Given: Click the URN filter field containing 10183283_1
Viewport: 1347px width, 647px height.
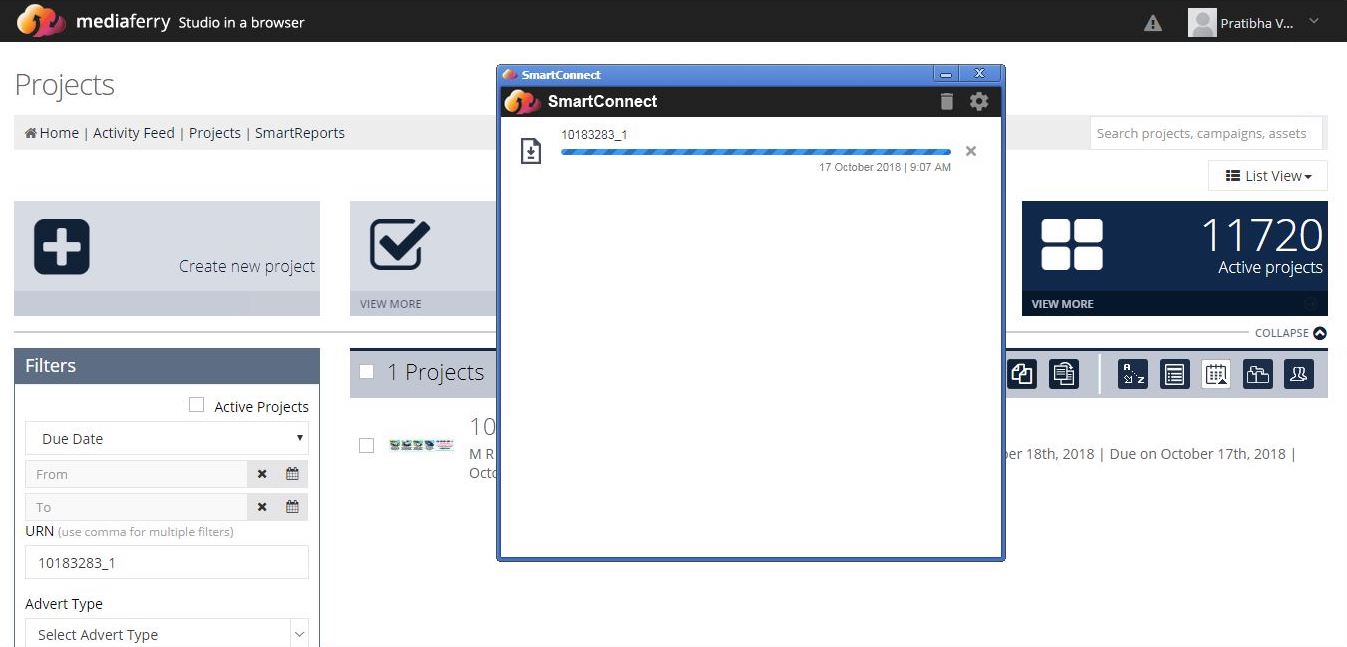Looking at the screenshot, I should (167, 562).
